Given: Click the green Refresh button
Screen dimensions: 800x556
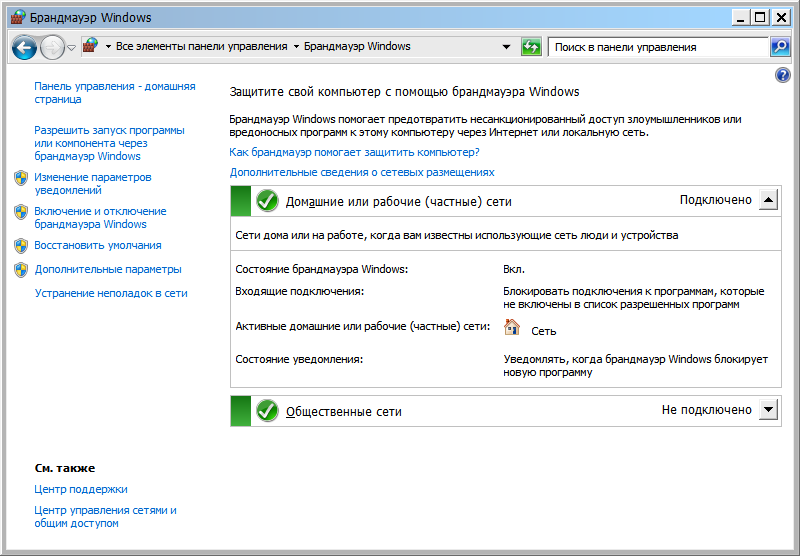Looking at the screenshot, I should coord(531,47).
